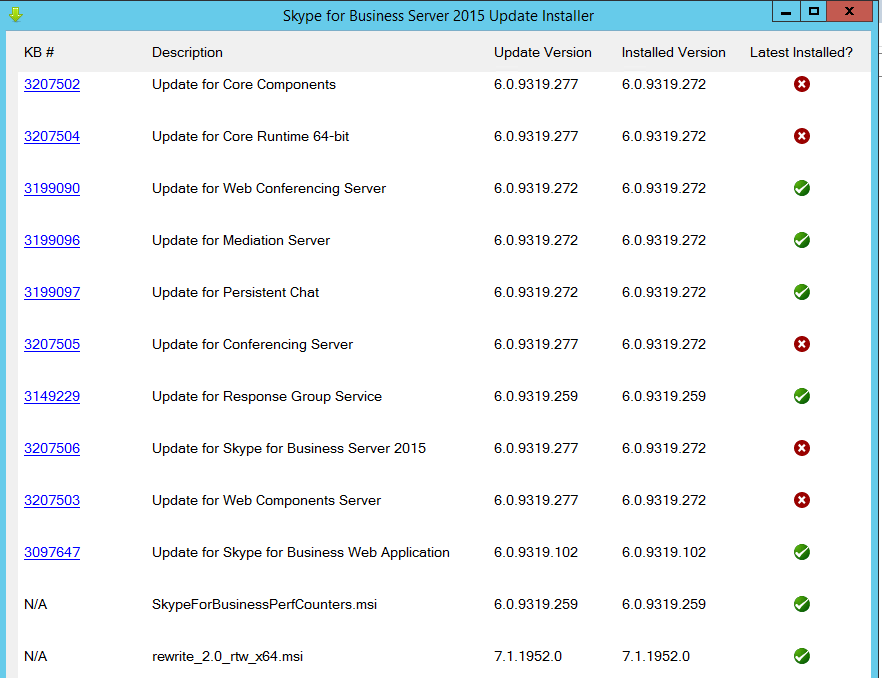Click red X status for Conferencing Server
Image resolution: width=882 pixels, height=678 pixels.
coord(801,344)
